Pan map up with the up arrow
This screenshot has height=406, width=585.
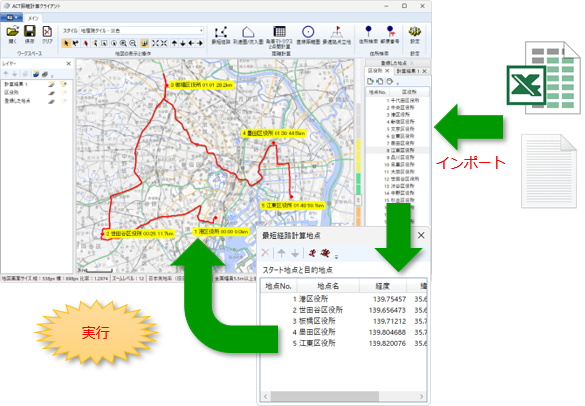coord(174,43)
